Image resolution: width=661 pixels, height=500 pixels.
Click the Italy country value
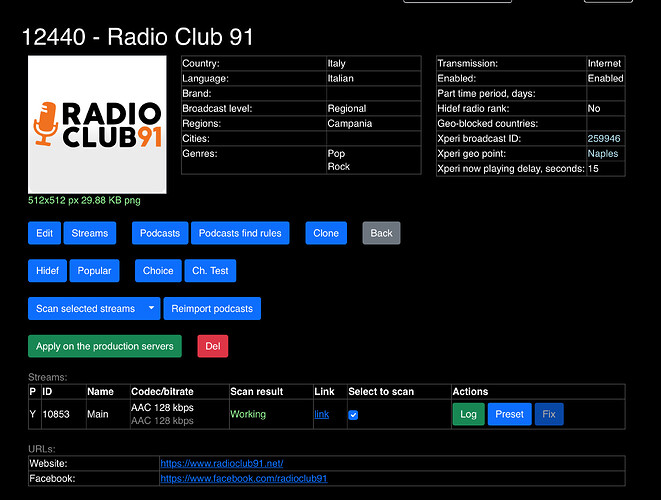[336, 63]
